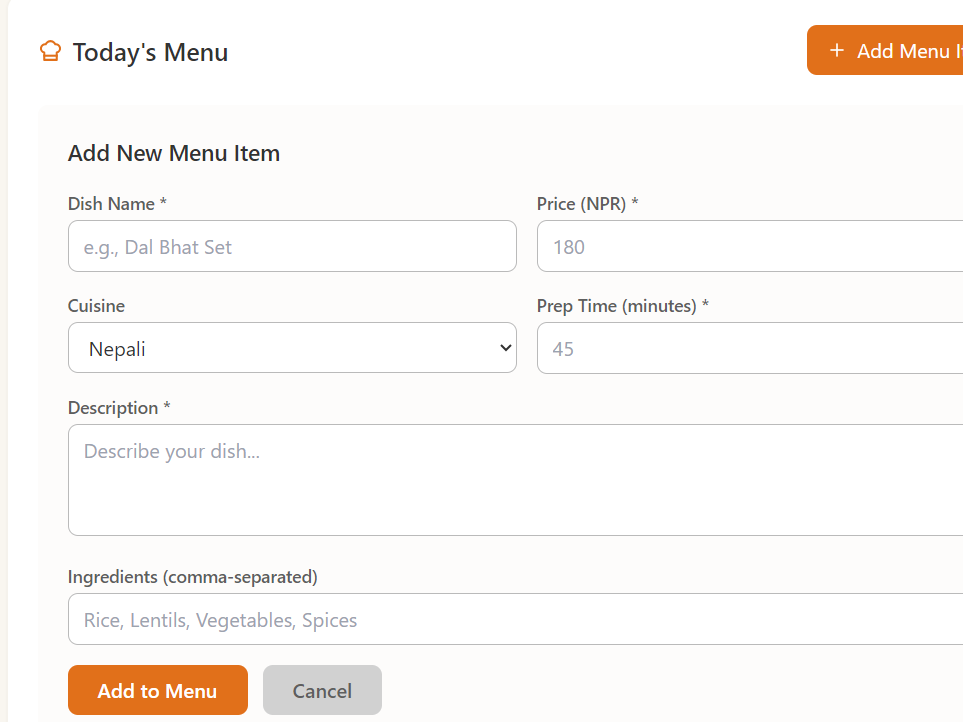Click the Ingredients (comma-separated) label
The width and height of the screenshot is (963, 722).
(192, 577)
